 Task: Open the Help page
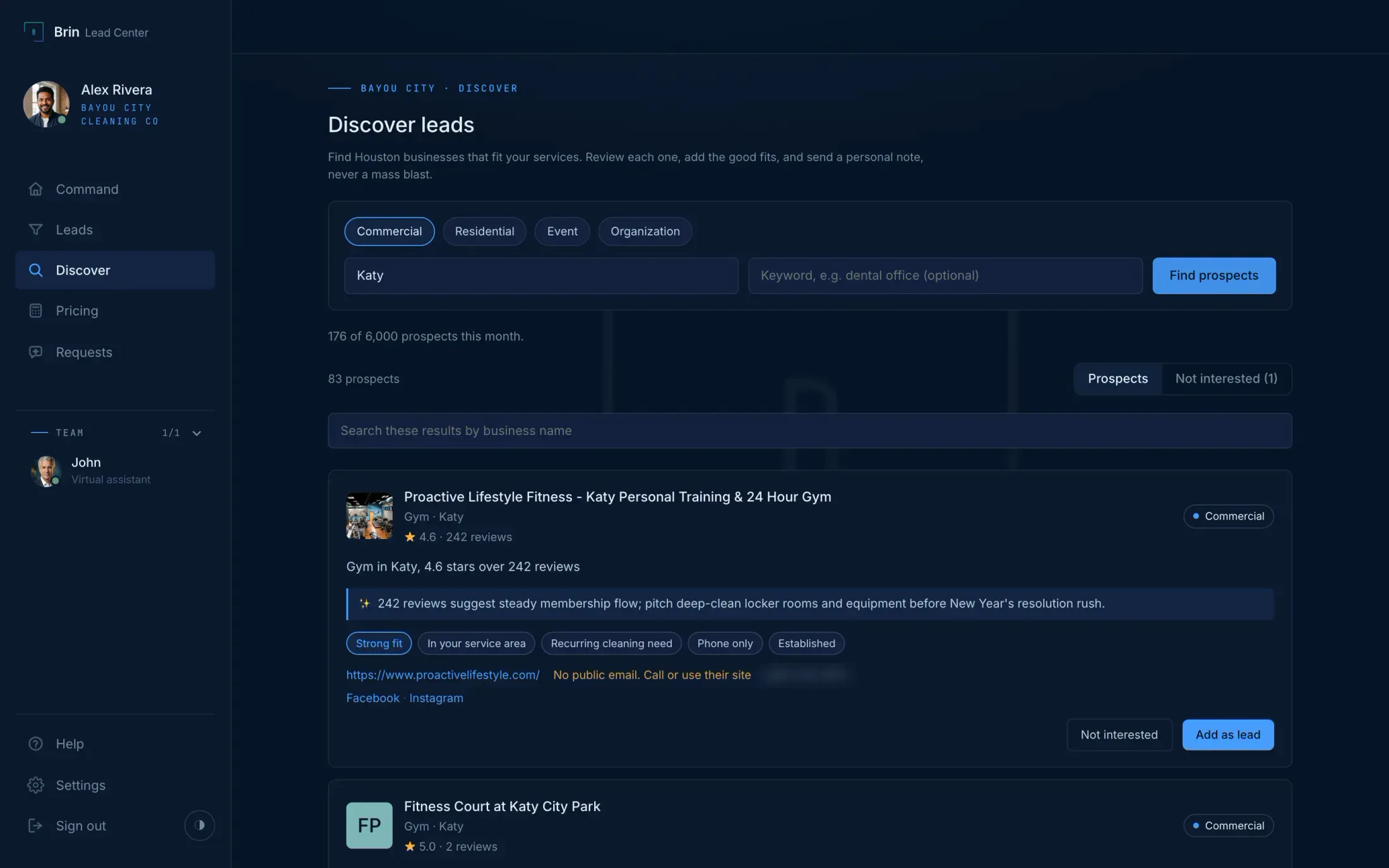(x=115, y=744)
